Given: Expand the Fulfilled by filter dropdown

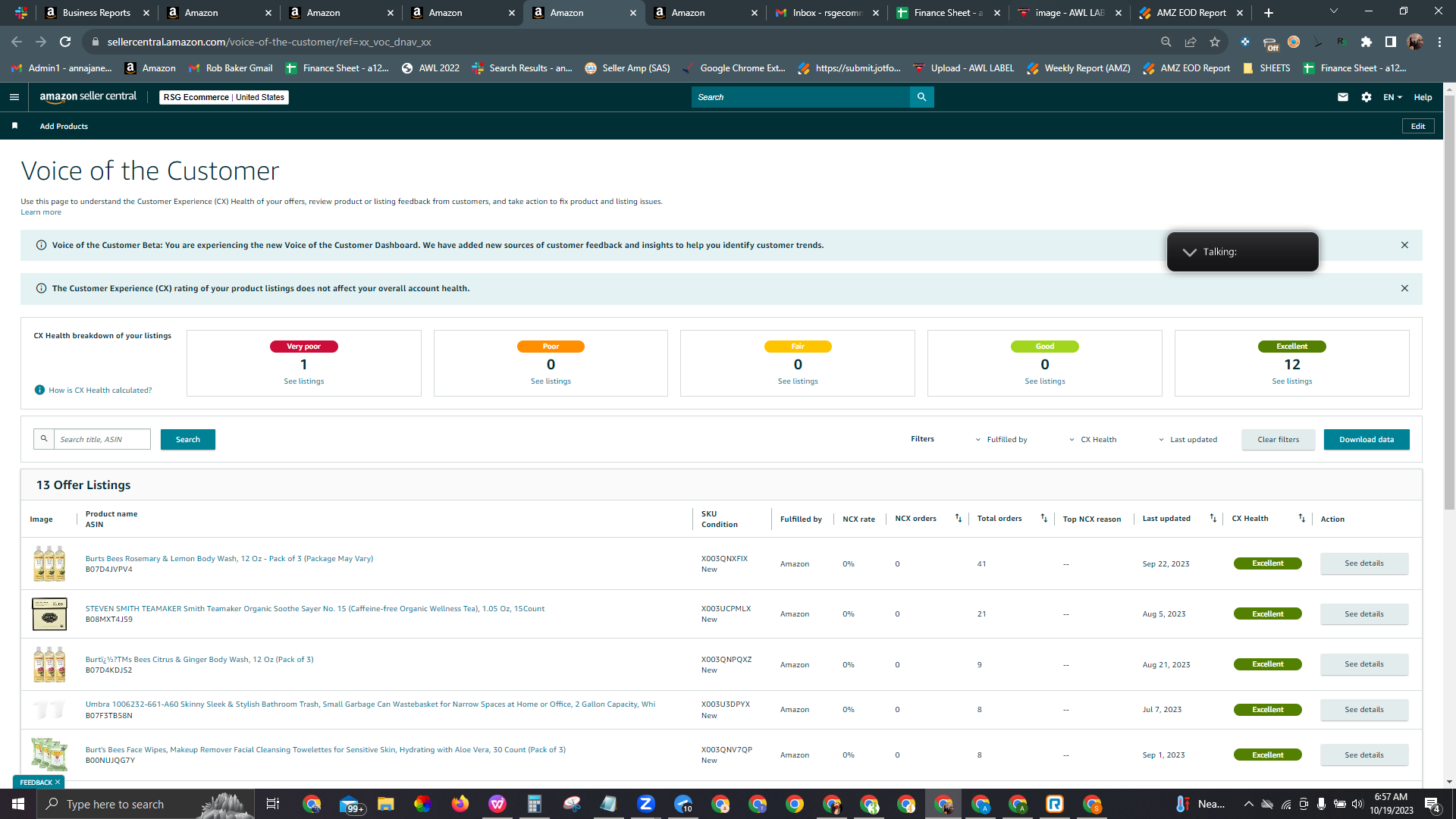Looking at the screenshot, I should click(x=1002, y=439).
